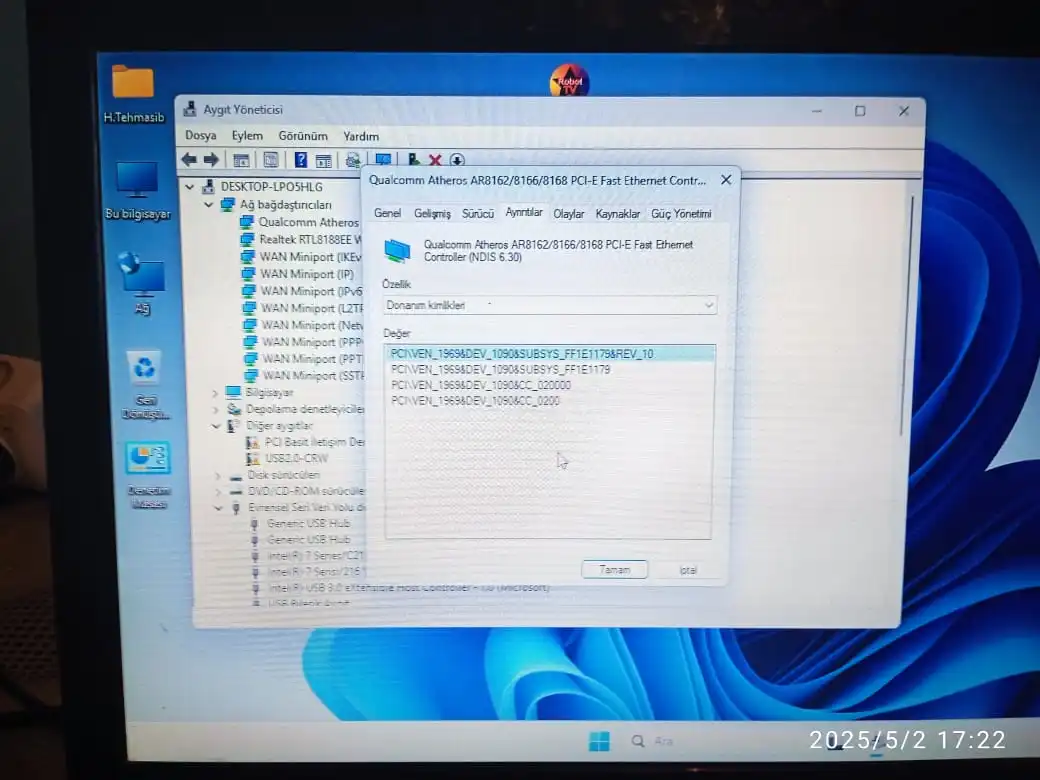Select the Qualcomm Atheros adapter in tree
Viewport: 1040px width, 780px height.
[x=300, y=222]
